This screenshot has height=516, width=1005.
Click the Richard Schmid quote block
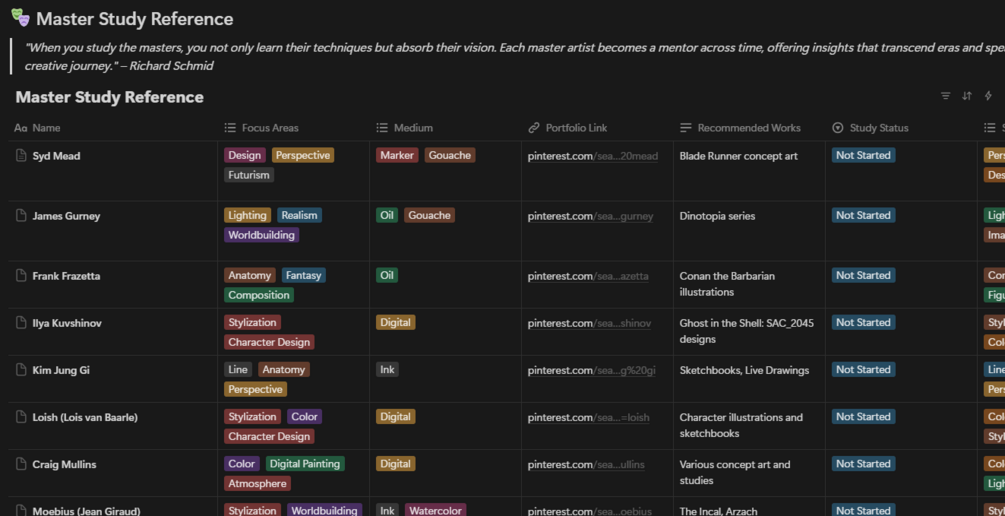pyautogui.click(x=506, y=56)
